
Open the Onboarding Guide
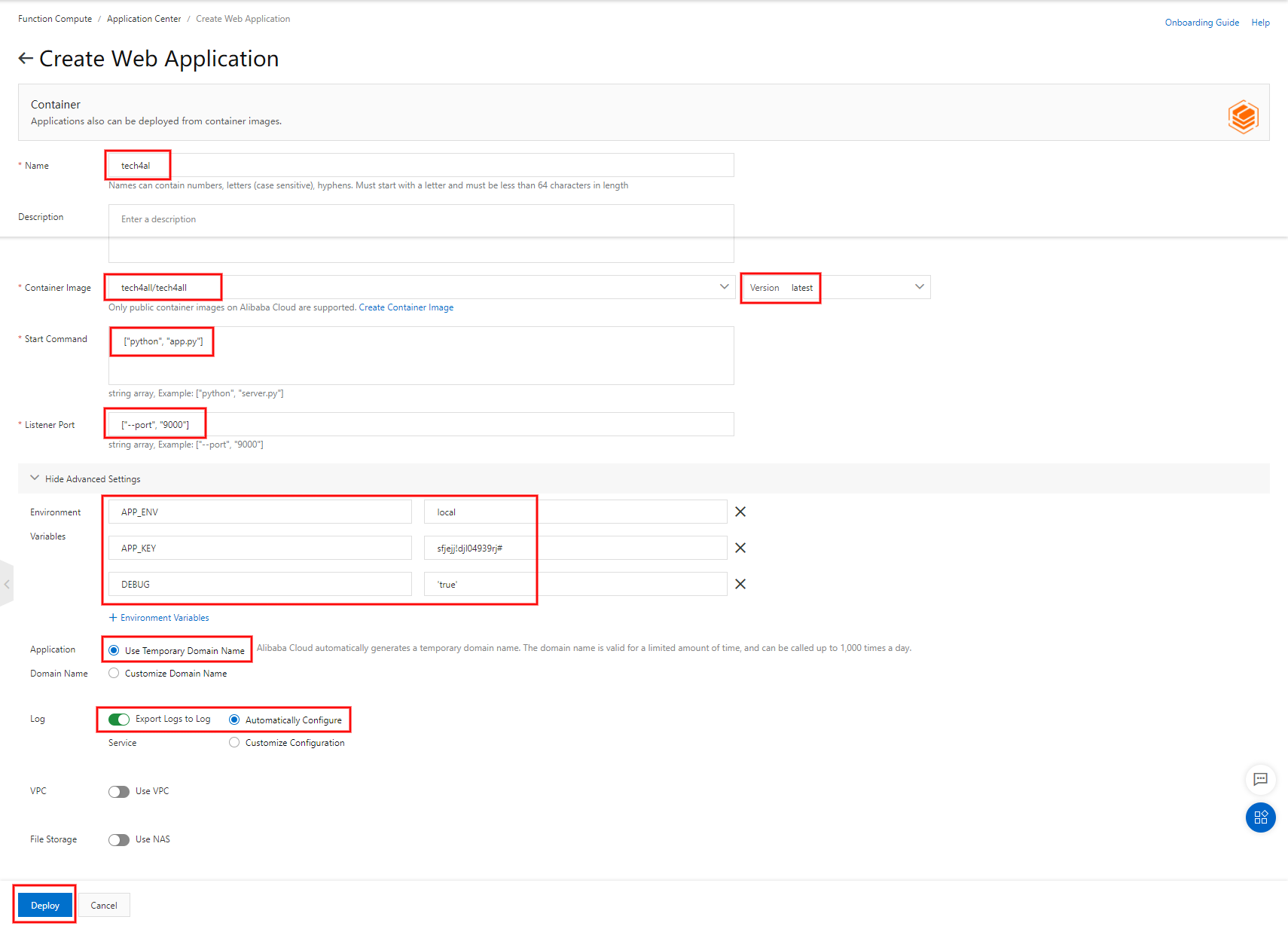point(1202,23)
